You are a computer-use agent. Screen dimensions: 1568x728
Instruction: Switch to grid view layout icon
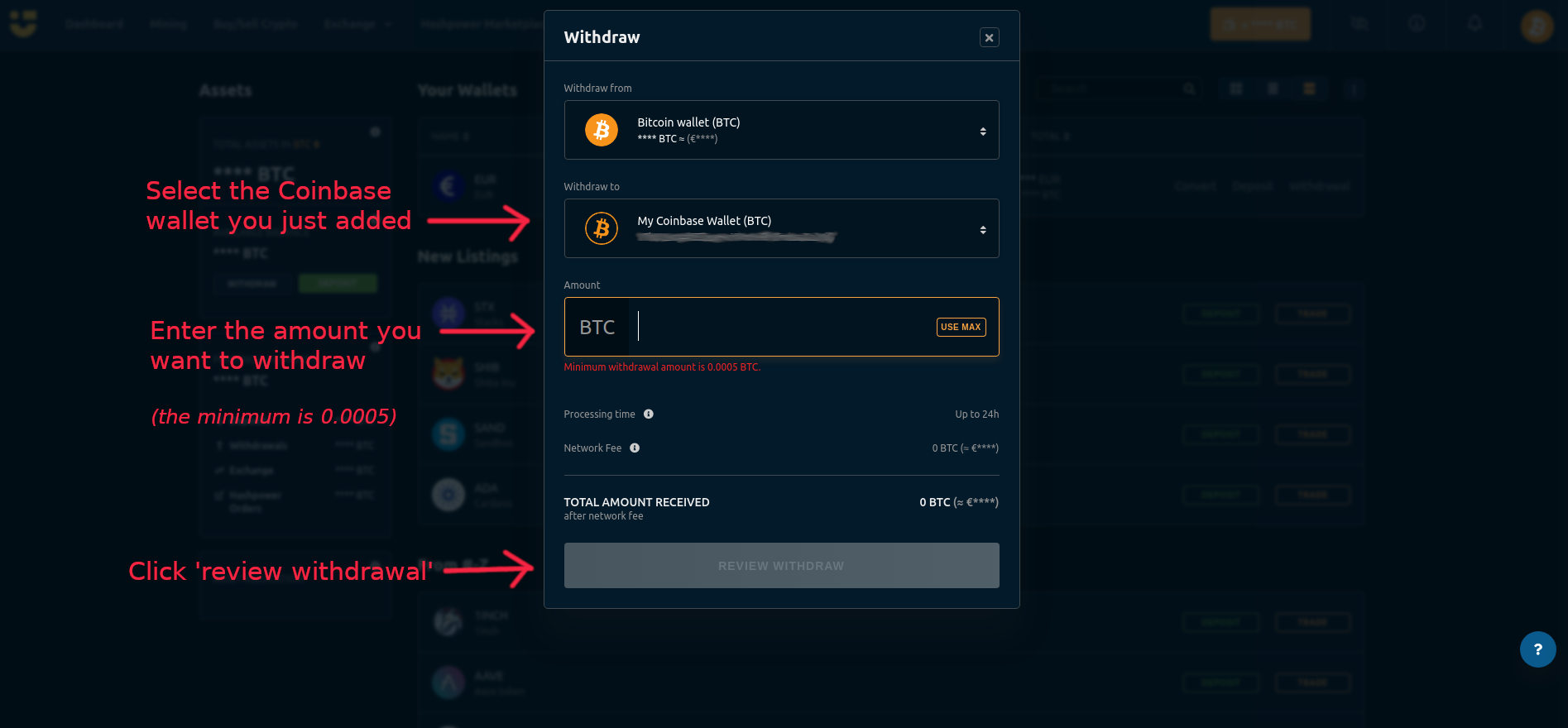click(1236, 89)
